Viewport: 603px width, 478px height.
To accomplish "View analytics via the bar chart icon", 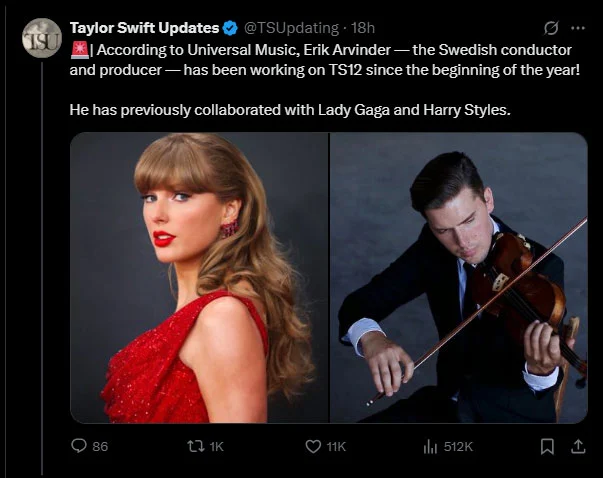I will point(432,446).
